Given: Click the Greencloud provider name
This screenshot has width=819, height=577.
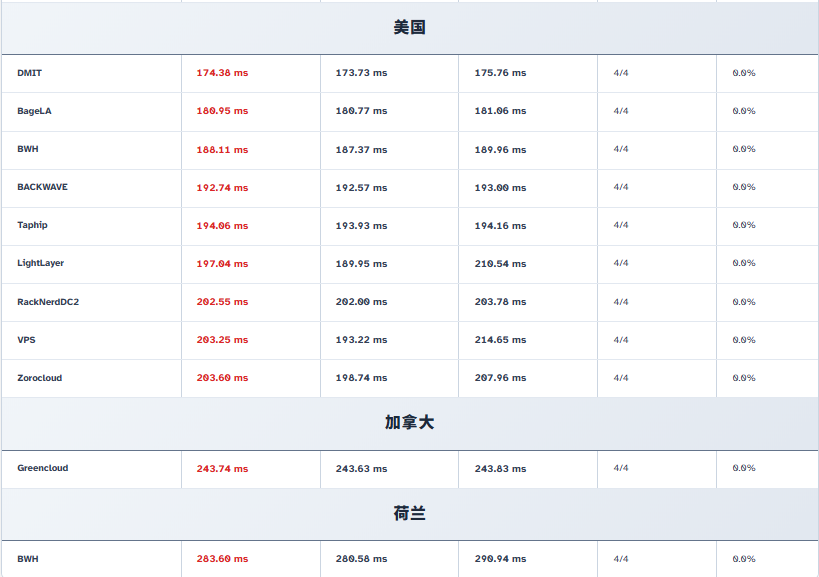Looking at the screenshot, I should coord(43,468).
